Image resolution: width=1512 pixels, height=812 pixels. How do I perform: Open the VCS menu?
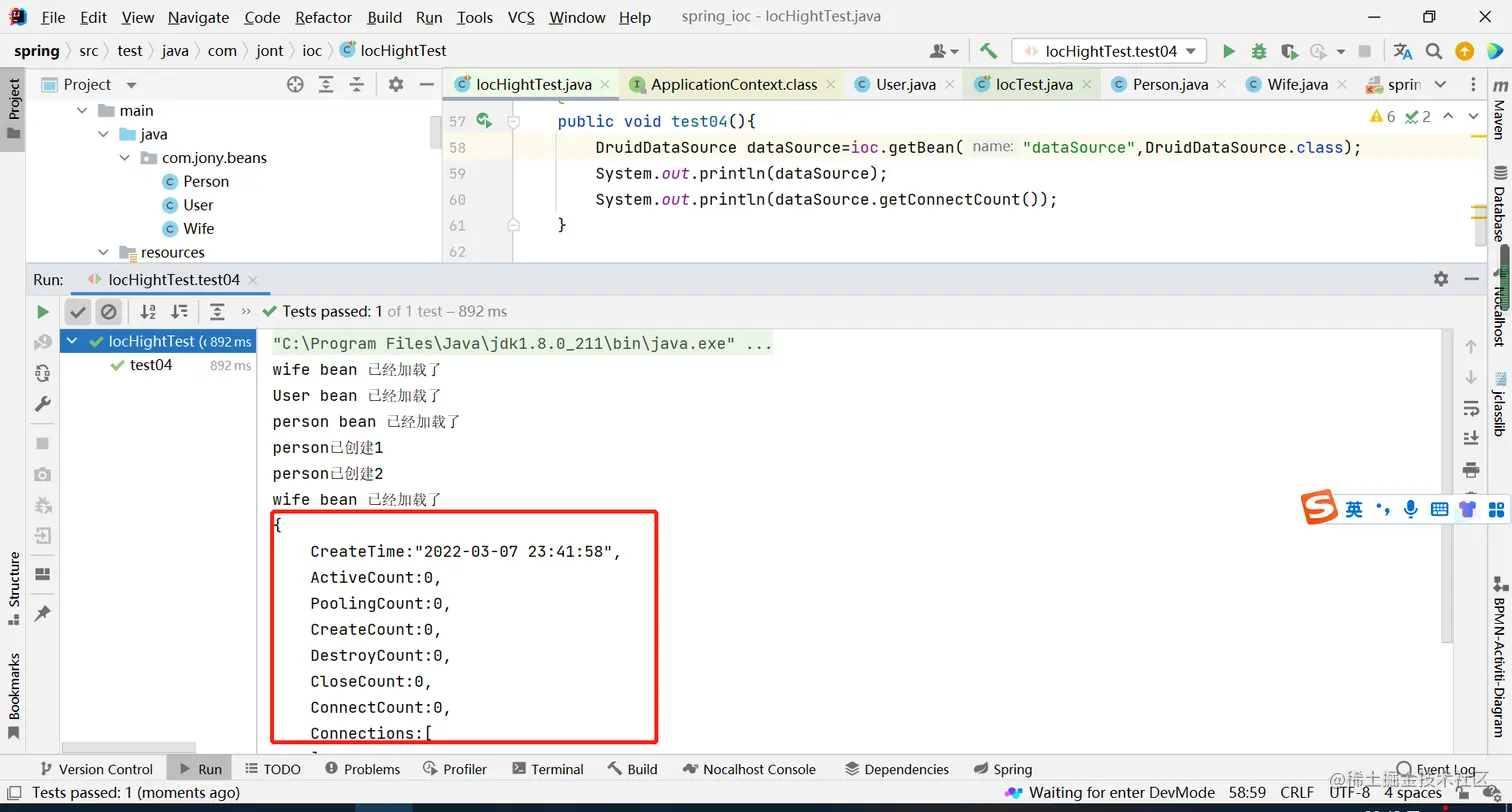(x=521, y=17)
